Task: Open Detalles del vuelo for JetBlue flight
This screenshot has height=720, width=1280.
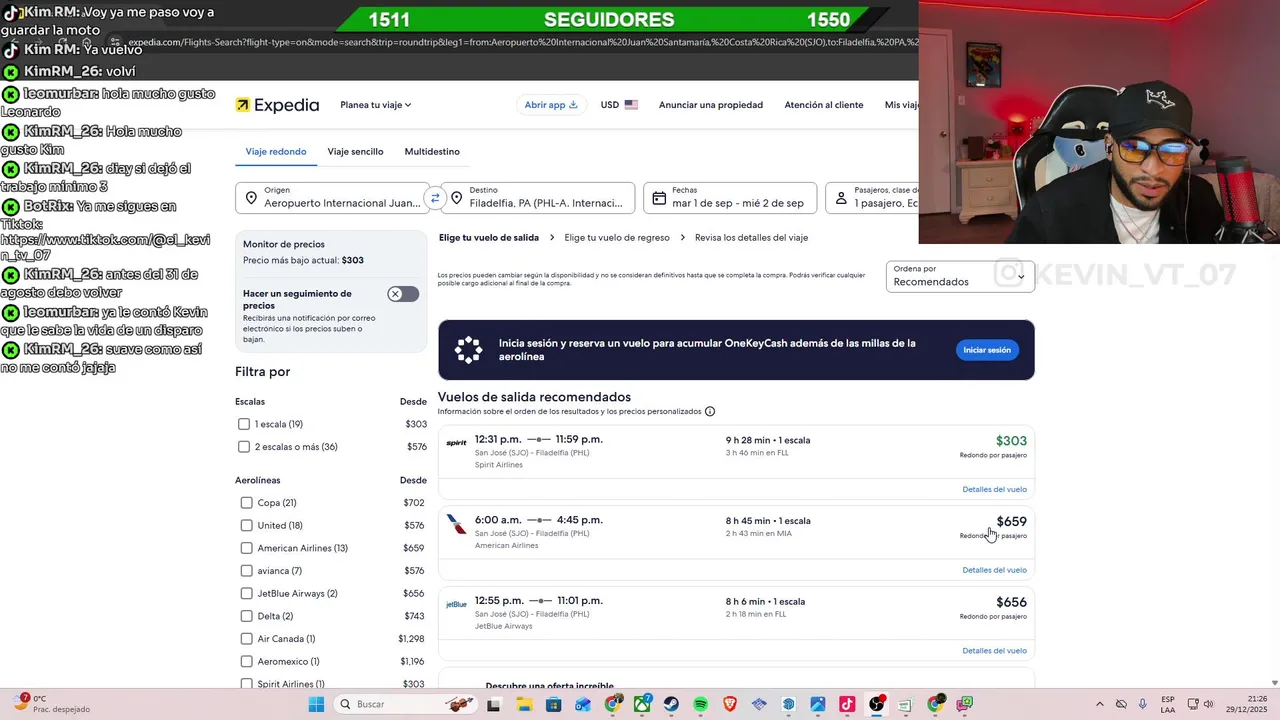Action: coord(994,651)
